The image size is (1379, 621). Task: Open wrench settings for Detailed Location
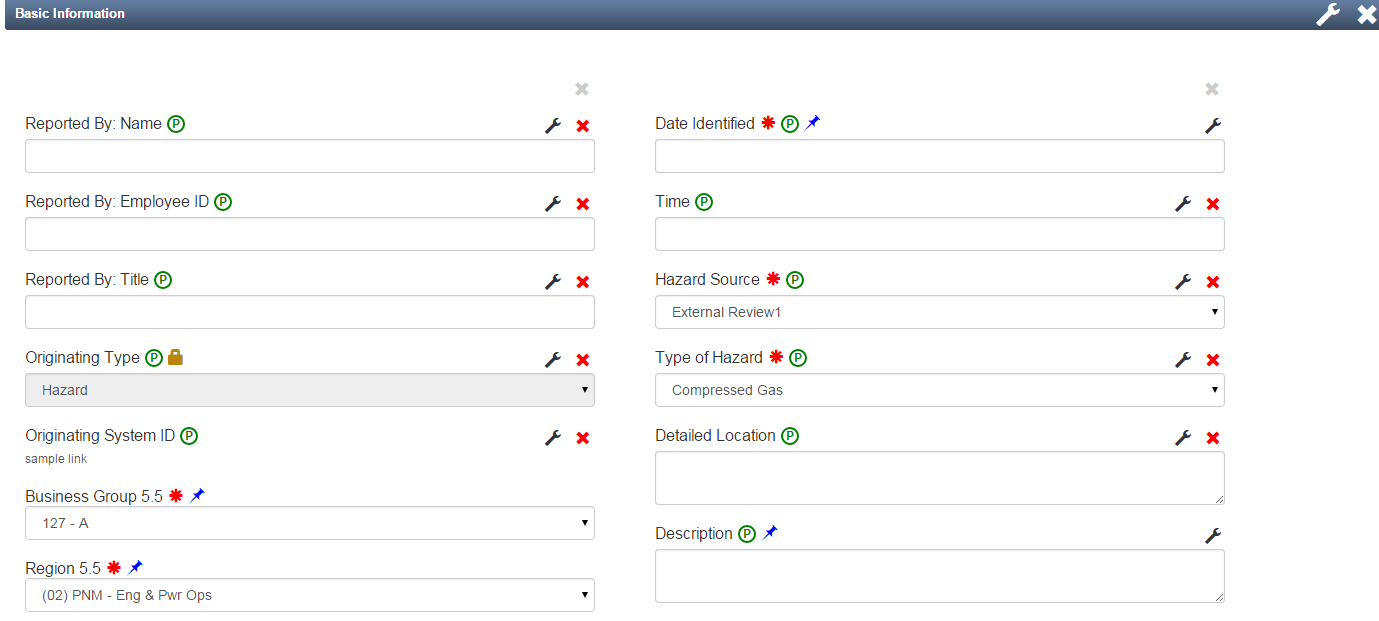[1183, 438]
